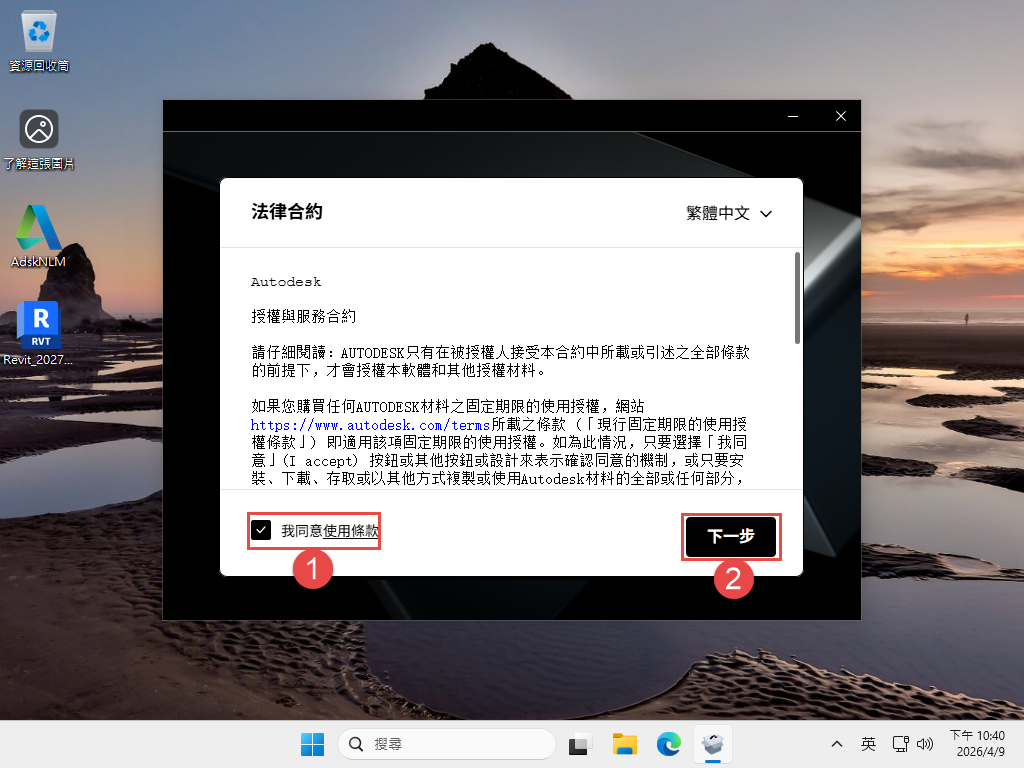Close the Autodesk installer window
The width and height of the screenshot is (1024, 768).
pos(840,116)
